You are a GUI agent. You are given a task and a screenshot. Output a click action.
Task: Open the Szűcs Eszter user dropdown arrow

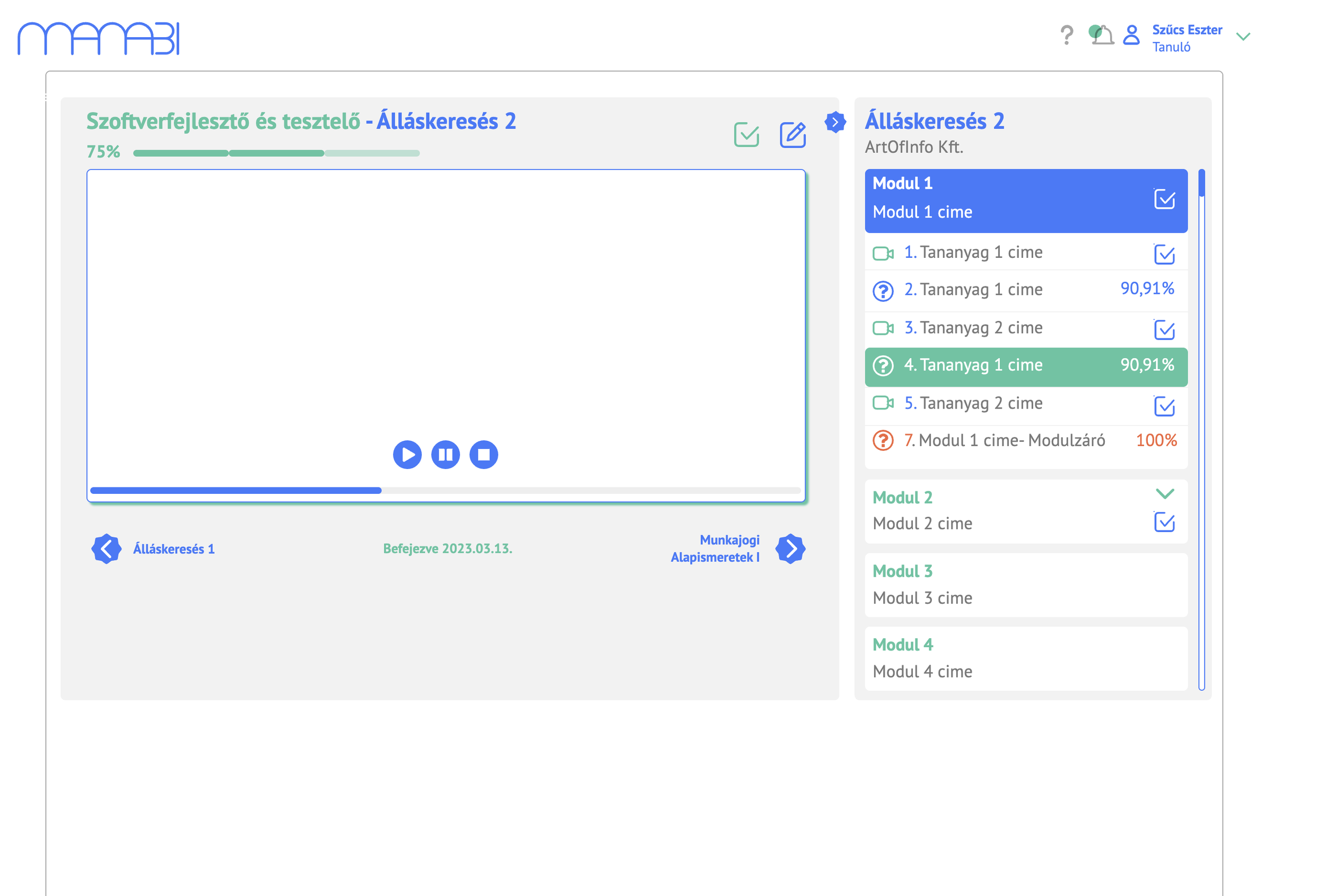point(1243,37)
